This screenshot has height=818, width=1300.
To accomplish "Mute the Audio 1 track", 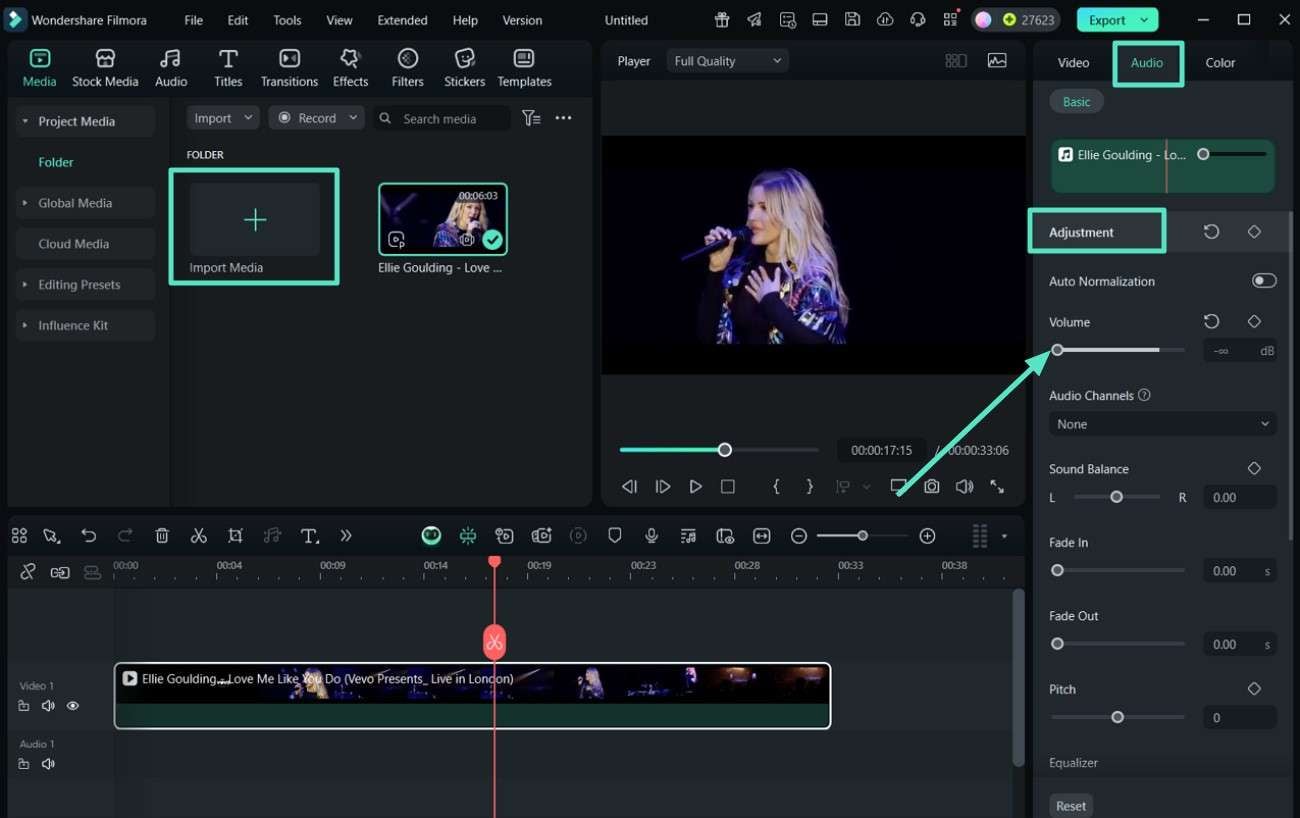I will tap(48, 764).
